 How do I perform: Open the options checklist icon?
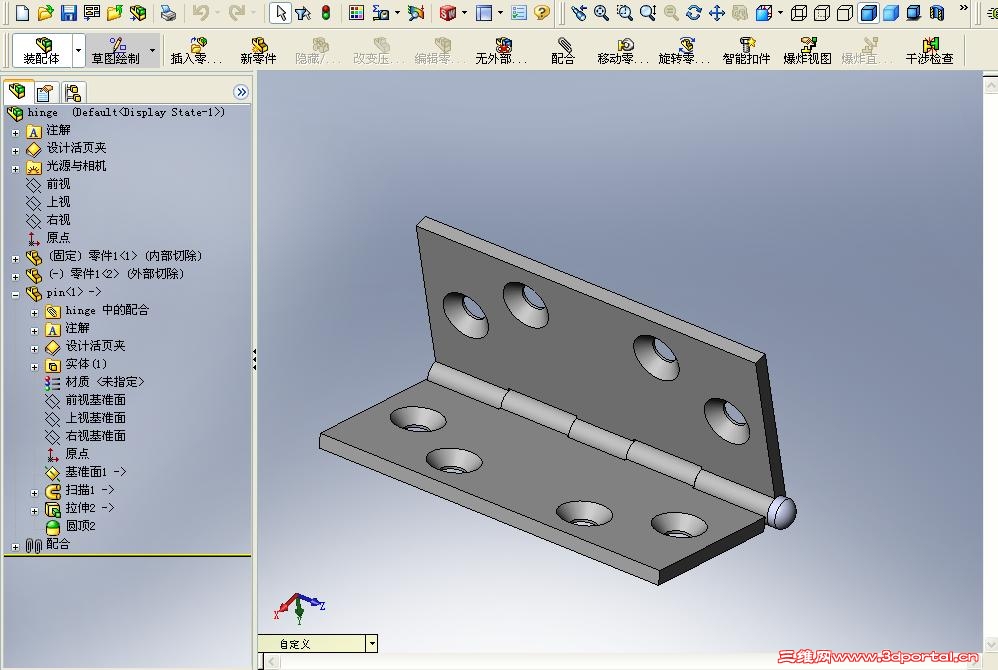[519, 12]
